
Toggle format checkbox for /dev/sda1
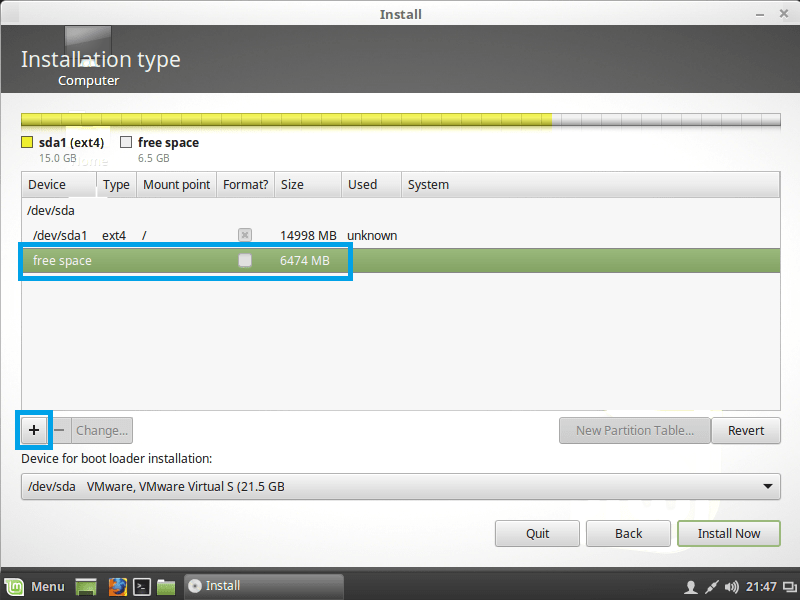(x=245, y=235)
